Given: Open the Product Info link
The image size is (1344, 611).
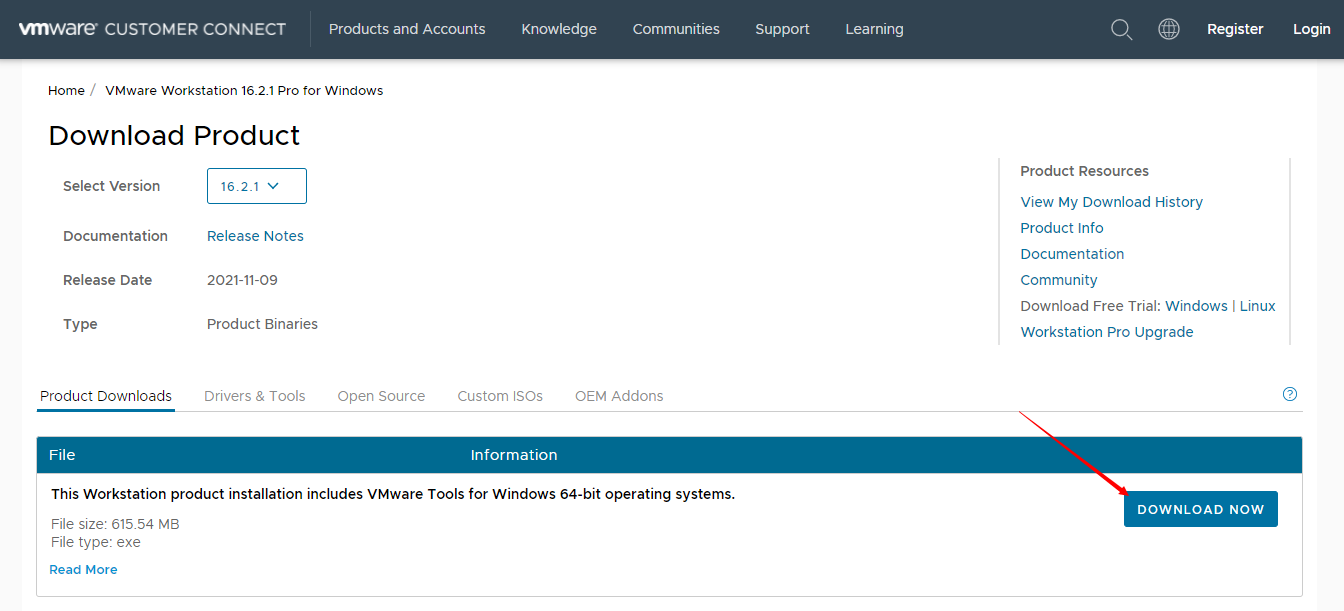Looking at the screenshot, I should 1062,228.
